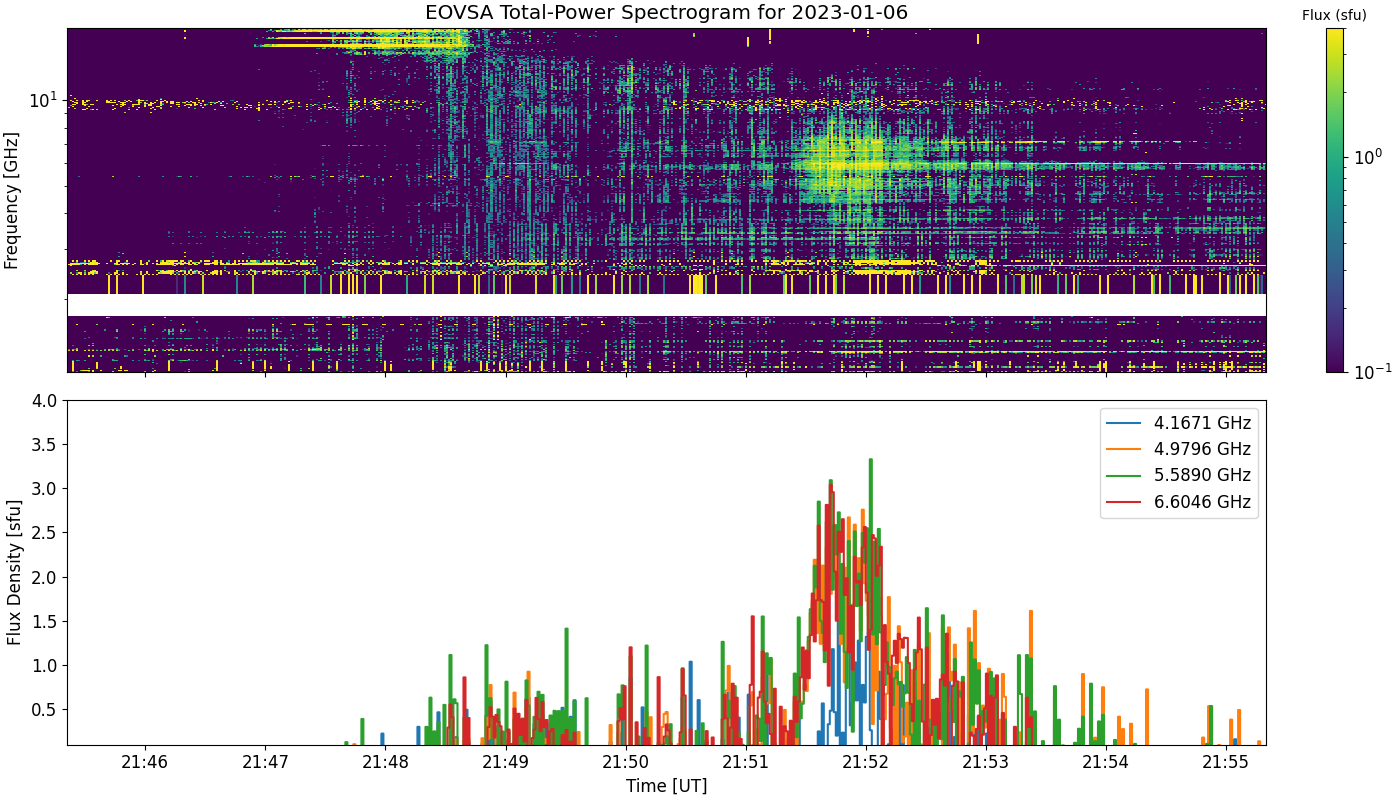Click the Frequency [GHz] axis label
This screenshot has height=800, width=1400.
(x=12, y=200)
